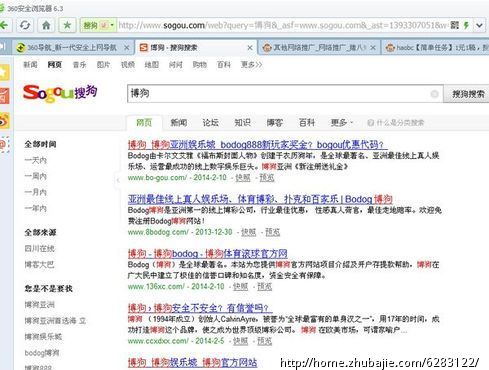Click suggested search bodog博狗
The height and width of the screenshot is (370, 489).
pyautogui.click(x=42, y=353)
